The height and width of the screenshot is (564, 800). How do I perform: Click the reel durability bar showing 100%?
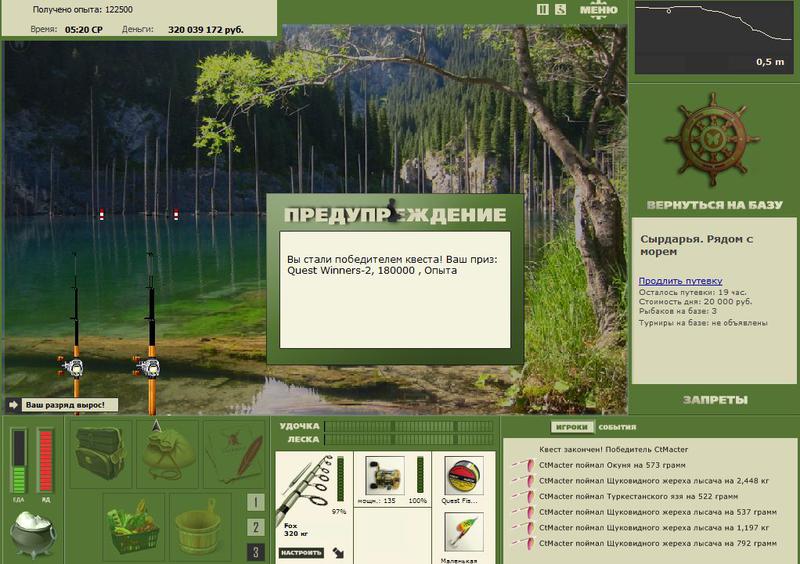(x=420, y=475)
